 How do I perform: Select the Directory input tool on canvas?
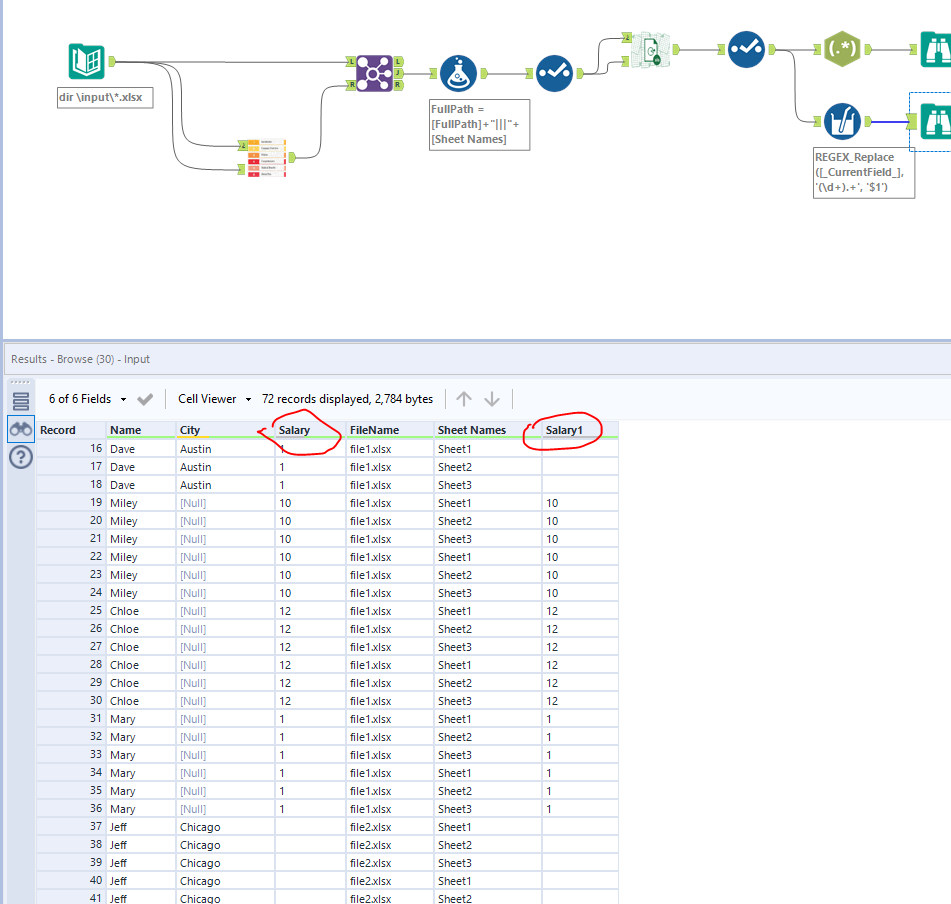86,62
